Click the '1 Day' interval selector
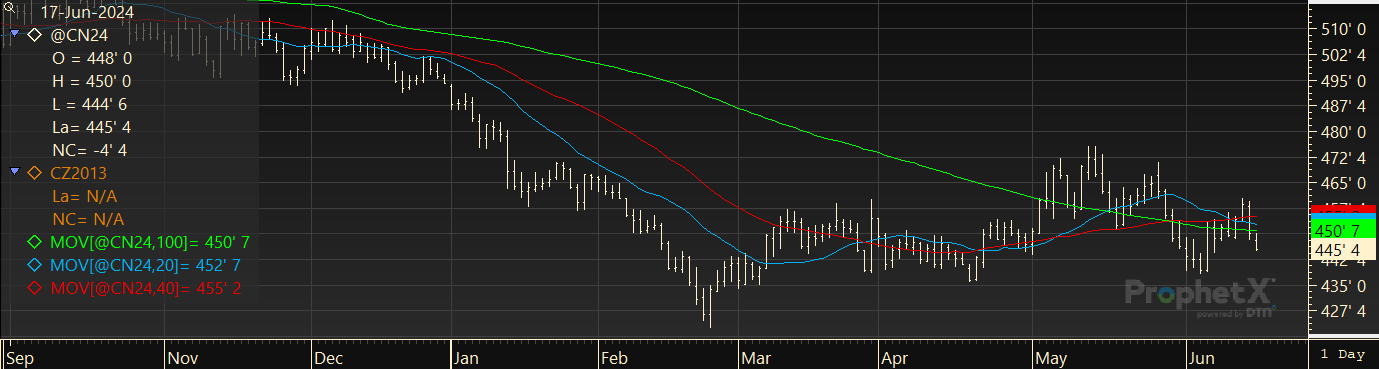 (1342, 355)
